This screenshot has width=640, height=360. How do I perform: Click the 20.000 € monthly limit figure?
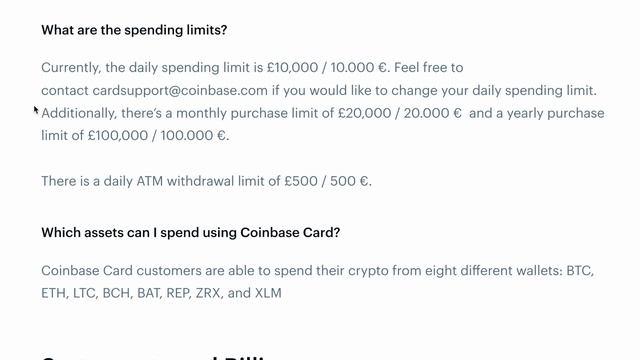click(x=433, y=113)
